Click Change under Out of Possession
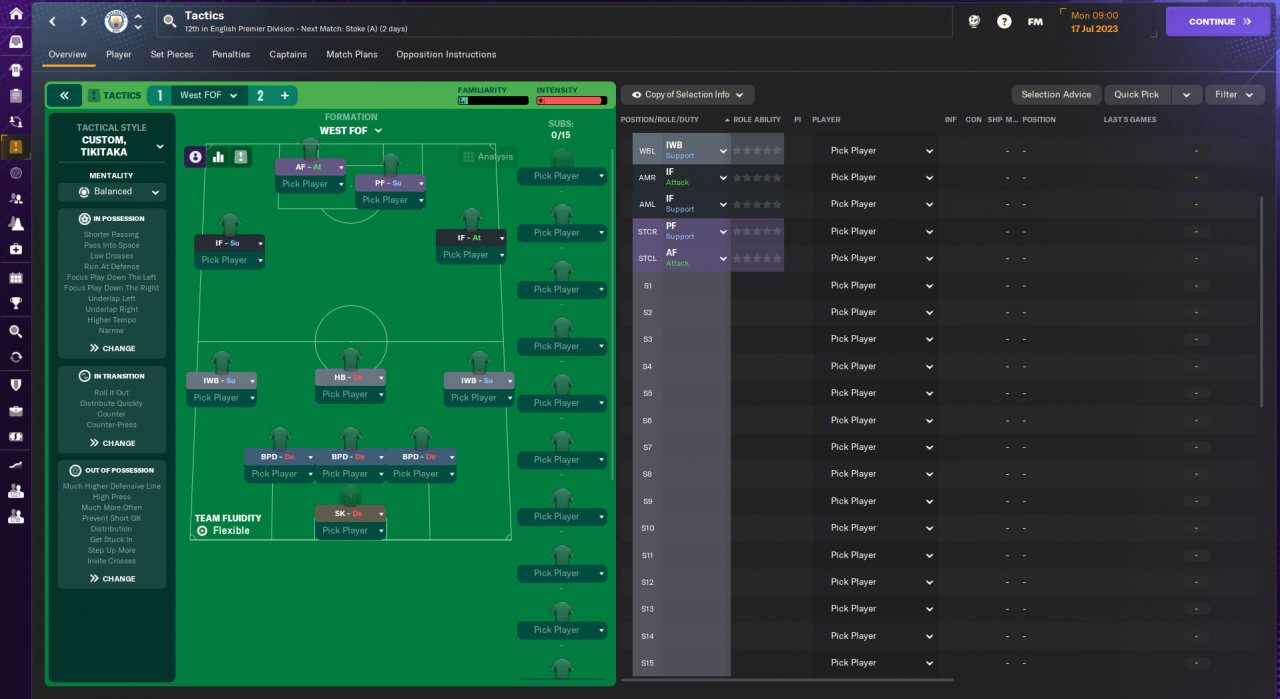Image resolution: width=1280 pixels, height=699 pixels. click(x=112, y=579)
